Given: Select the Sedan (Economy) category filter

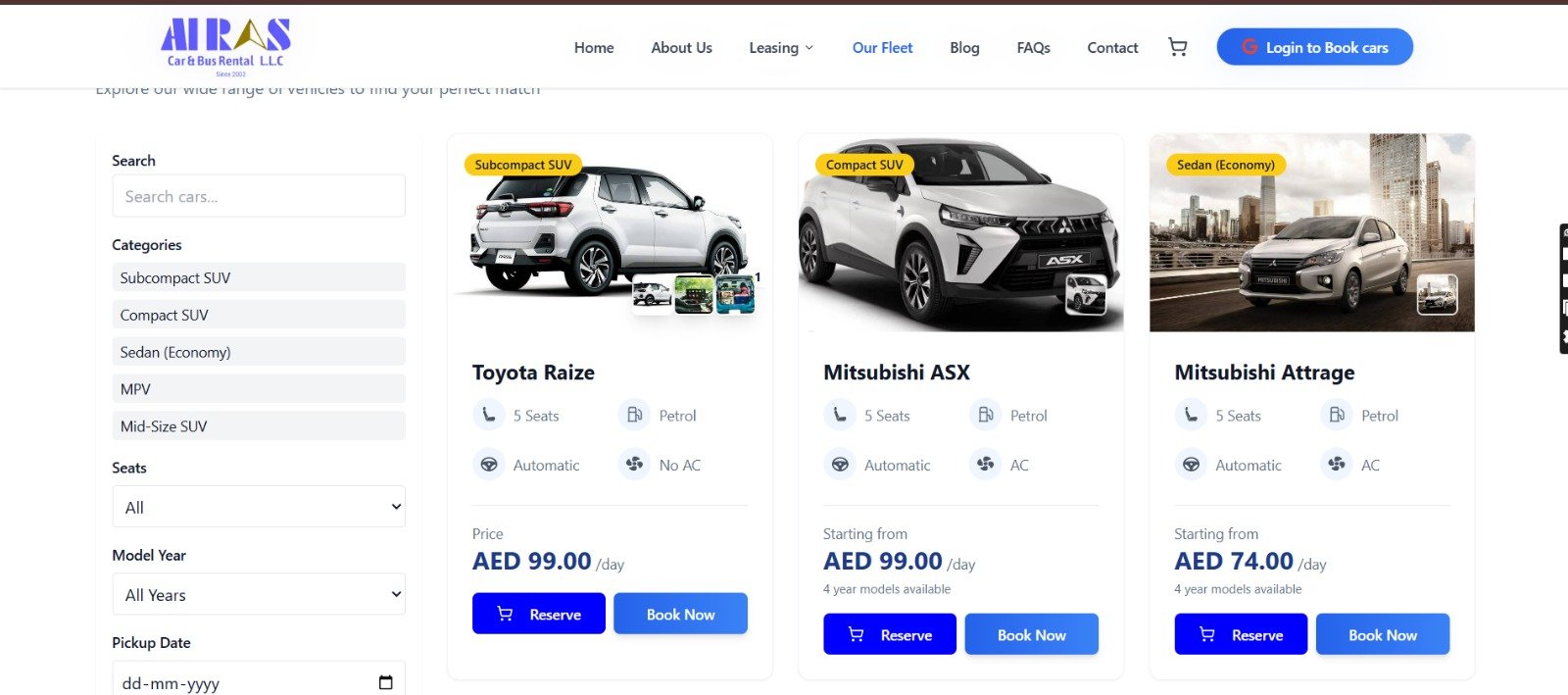Looking at the screenshot, I should (x=259, y=352).
